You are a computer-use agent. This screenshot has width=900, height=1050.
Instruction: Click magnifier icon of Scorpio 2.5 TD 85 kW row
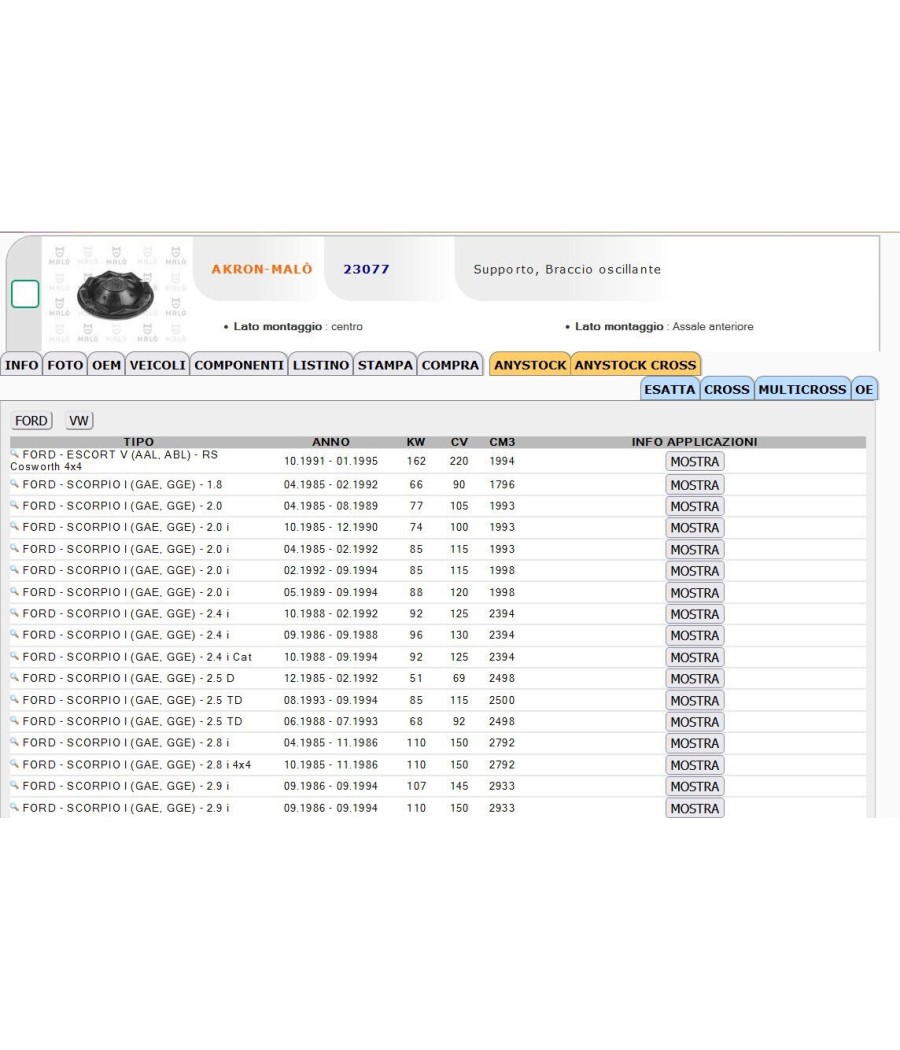click(15, 698)
